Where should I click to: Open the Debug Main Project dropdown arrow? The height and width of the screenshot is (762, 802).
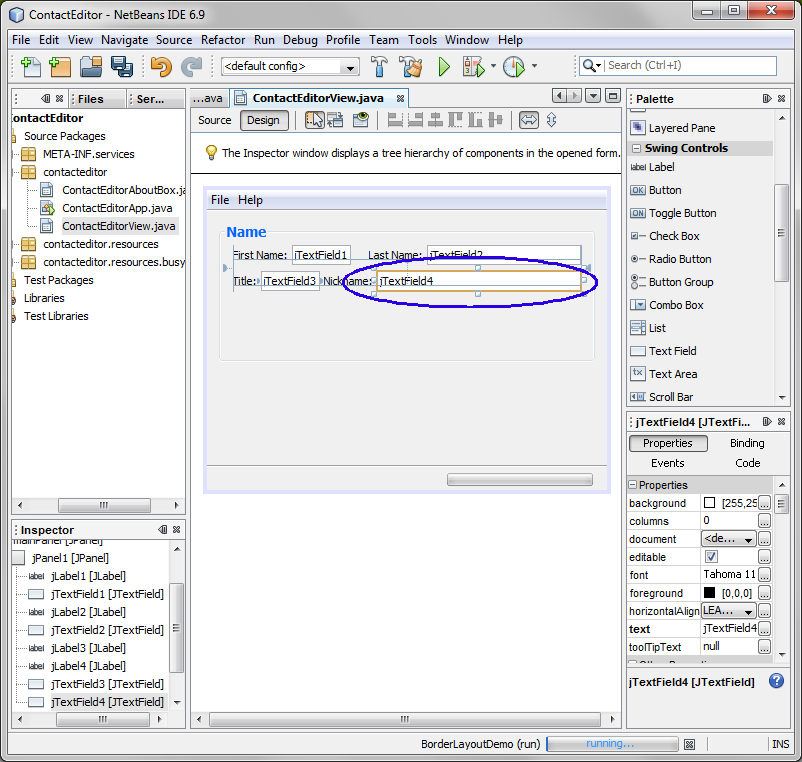493,65
